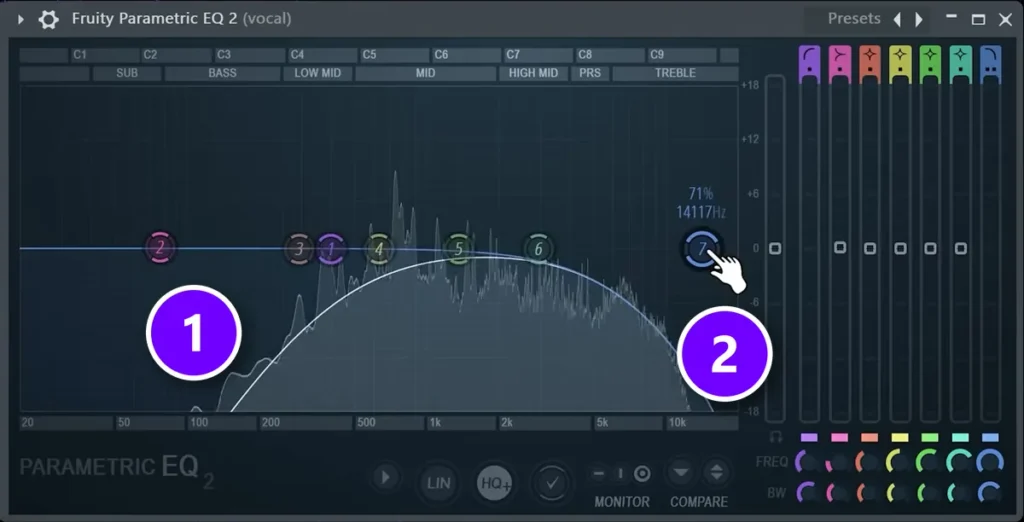Toggle the orange band 3 indicator below its slider

point(869,437)
